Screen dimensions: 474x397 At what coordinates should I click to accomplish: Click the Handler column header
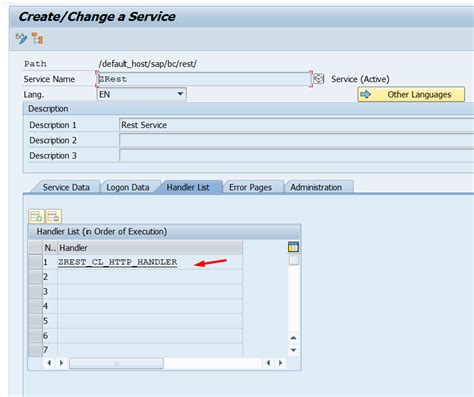(x=150, y=248)
